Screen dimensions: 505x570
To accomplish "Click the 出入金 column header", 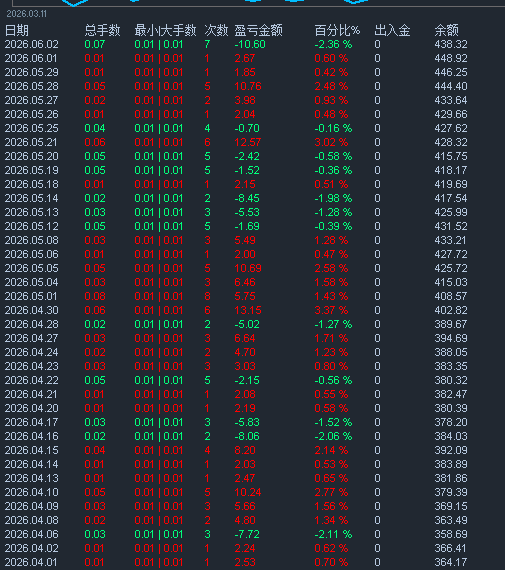I will (392, 30).
